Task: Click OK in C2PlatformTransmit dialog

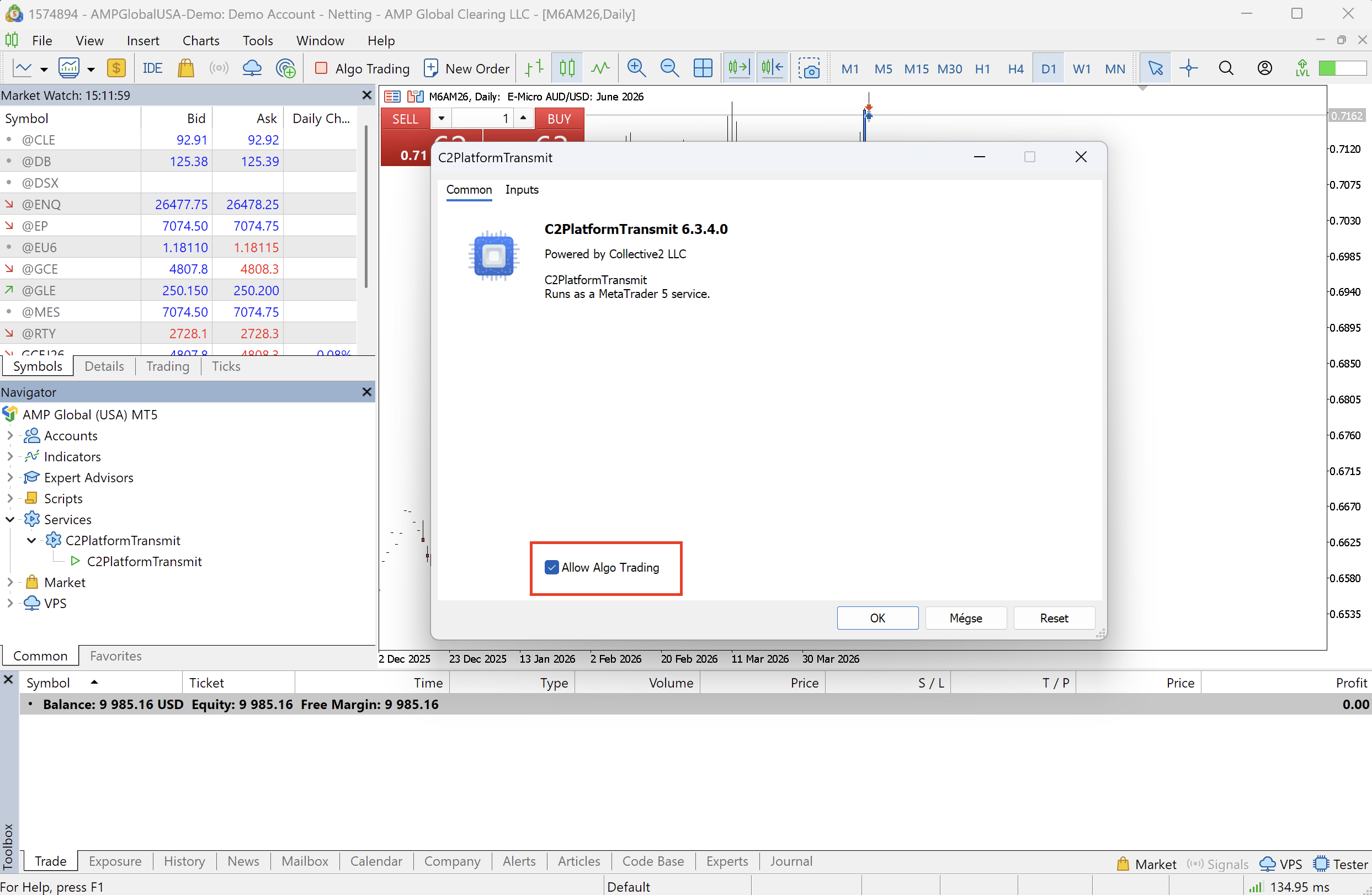Action: (878, 618)
